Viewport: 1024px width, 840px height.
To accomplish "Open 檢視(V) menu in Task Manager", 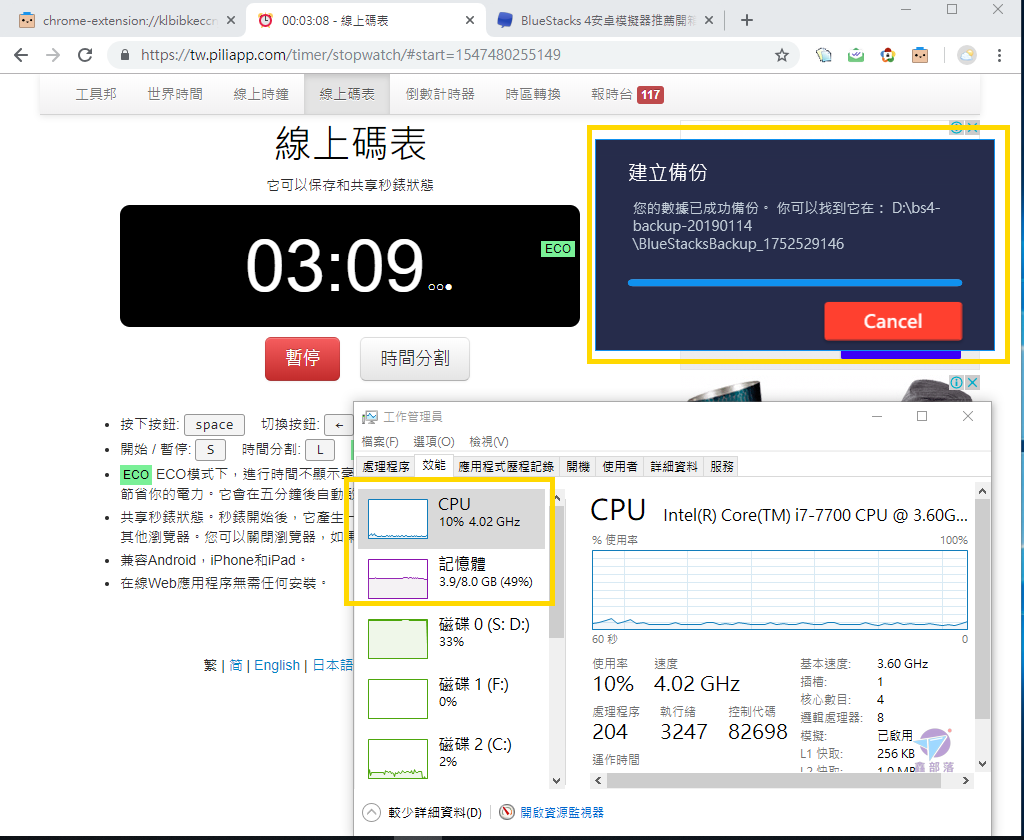I will pyautogui.click(x=488, y=442).
